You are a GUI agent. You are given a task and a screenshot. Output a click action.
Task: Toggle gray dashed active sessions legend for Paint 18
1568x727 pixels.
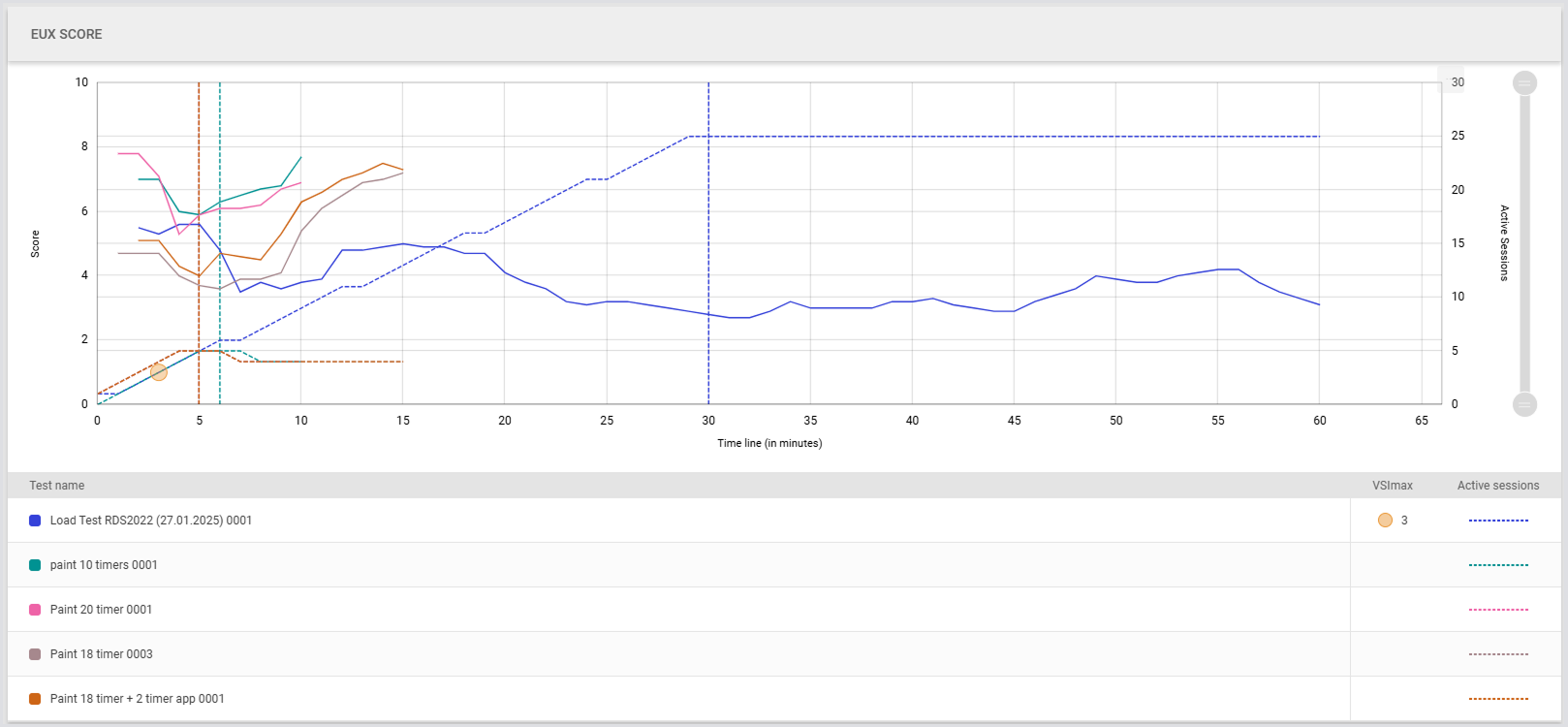pyautogui.click(x=1498, y=654)
